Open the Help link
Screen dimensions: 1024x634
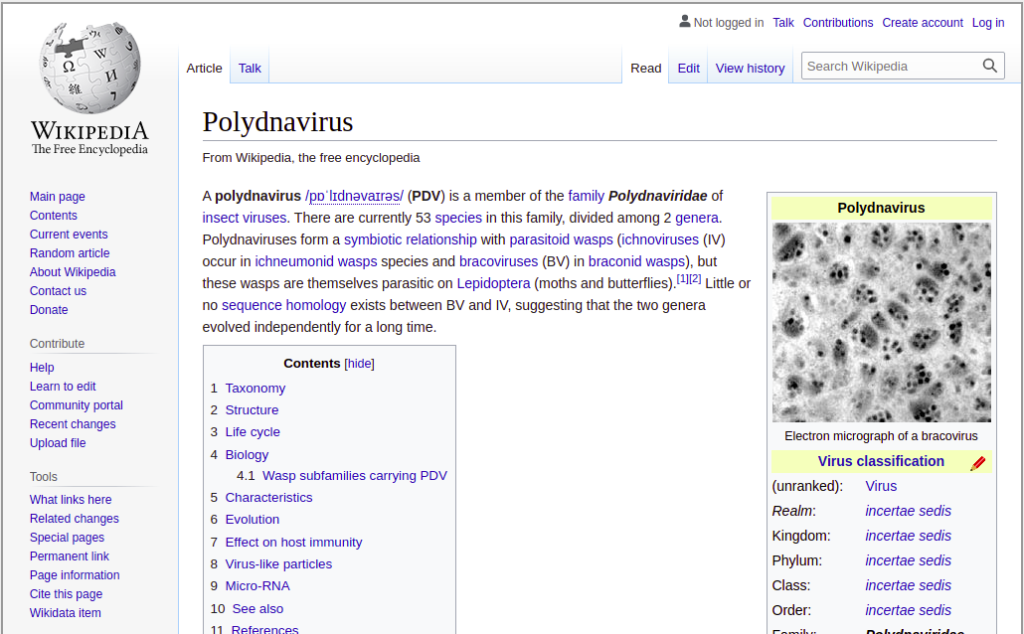[x=42, y=368]
